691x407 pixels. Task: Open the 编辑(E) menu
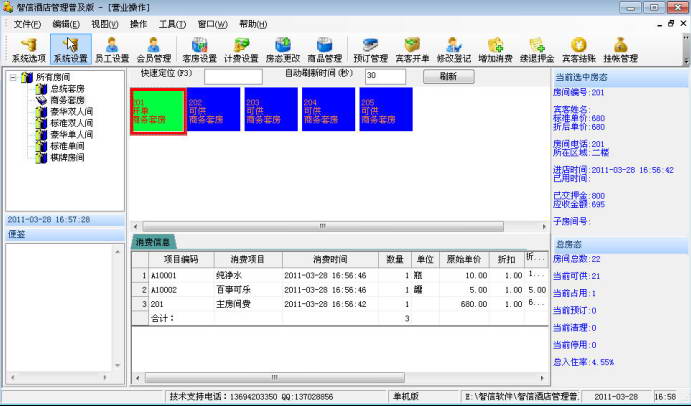coord(66,24)
